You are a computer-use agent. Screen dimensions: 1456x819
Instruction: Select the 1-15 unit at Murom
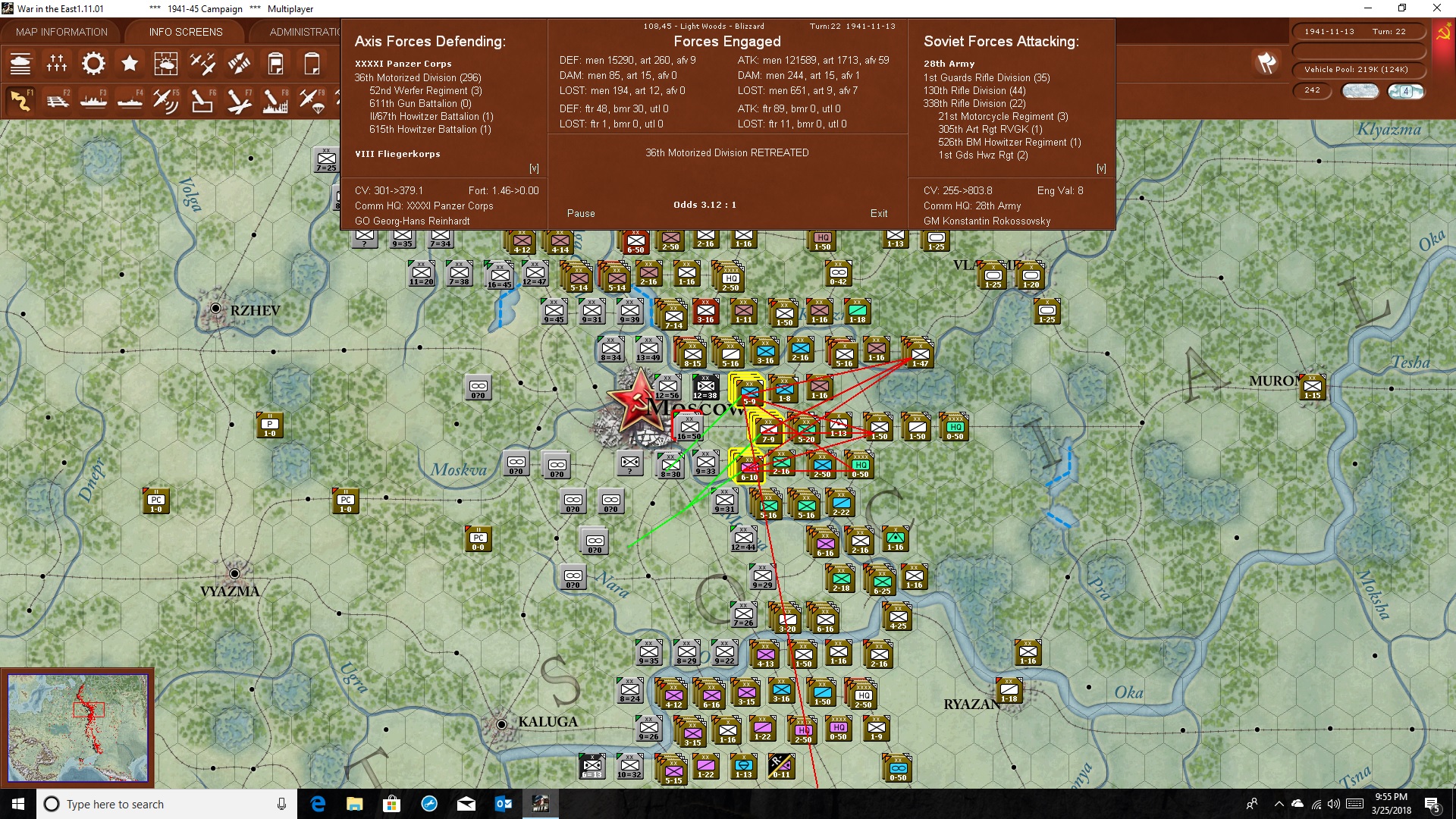[1312, 387]
